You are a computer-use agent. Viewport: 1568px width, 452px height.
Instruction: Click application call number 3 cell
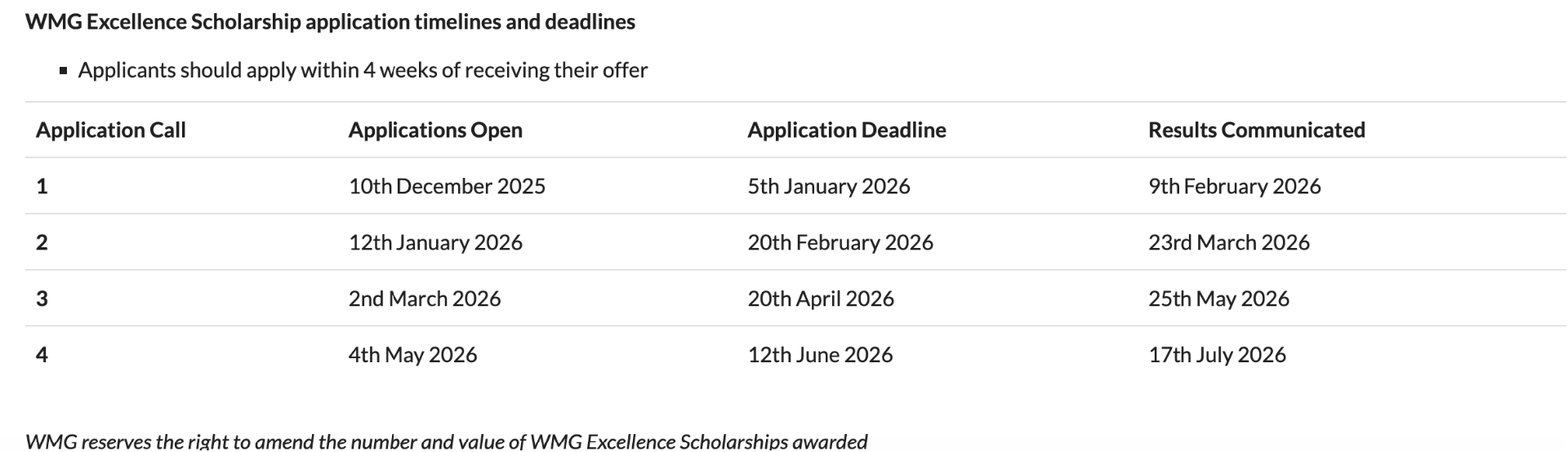[x=42, y=299]
